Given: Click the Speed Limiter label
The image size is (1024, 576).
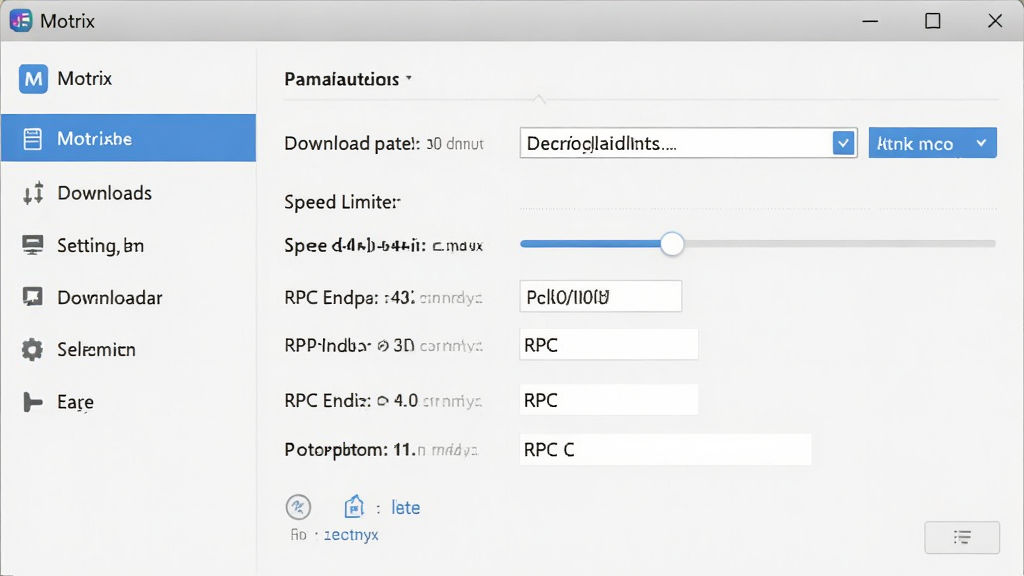Looking at the screenshot, I should [x=342, y=202].
